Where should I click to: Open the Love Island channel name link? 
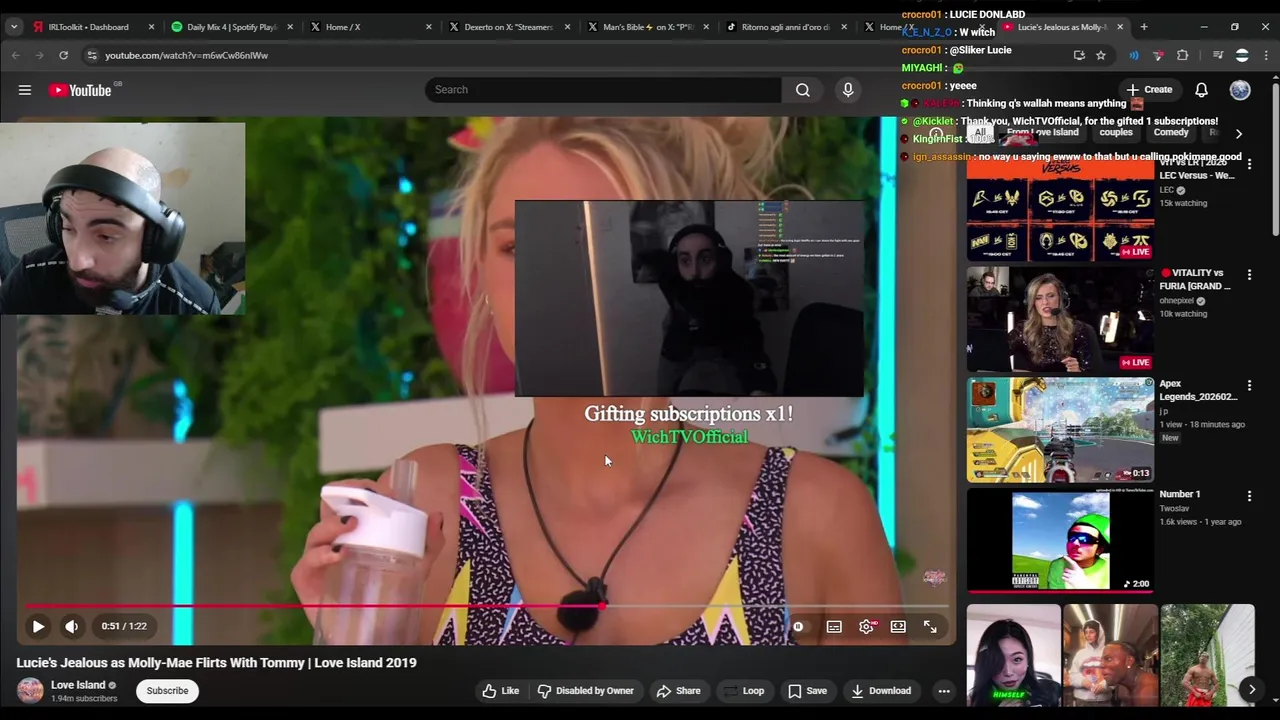coord(78,685)
